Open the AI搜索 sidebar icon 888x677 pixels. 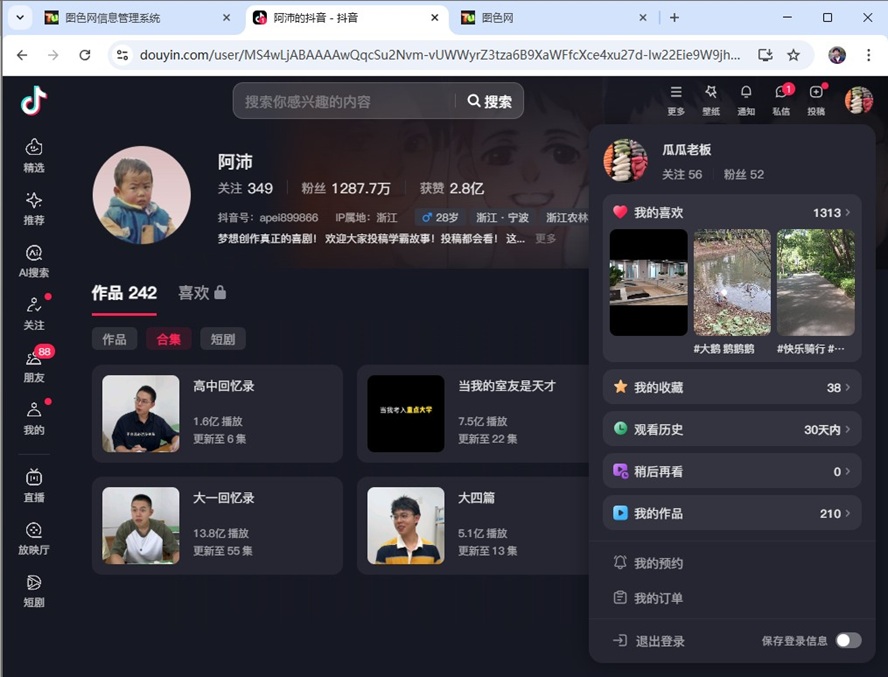pos(34,261)
